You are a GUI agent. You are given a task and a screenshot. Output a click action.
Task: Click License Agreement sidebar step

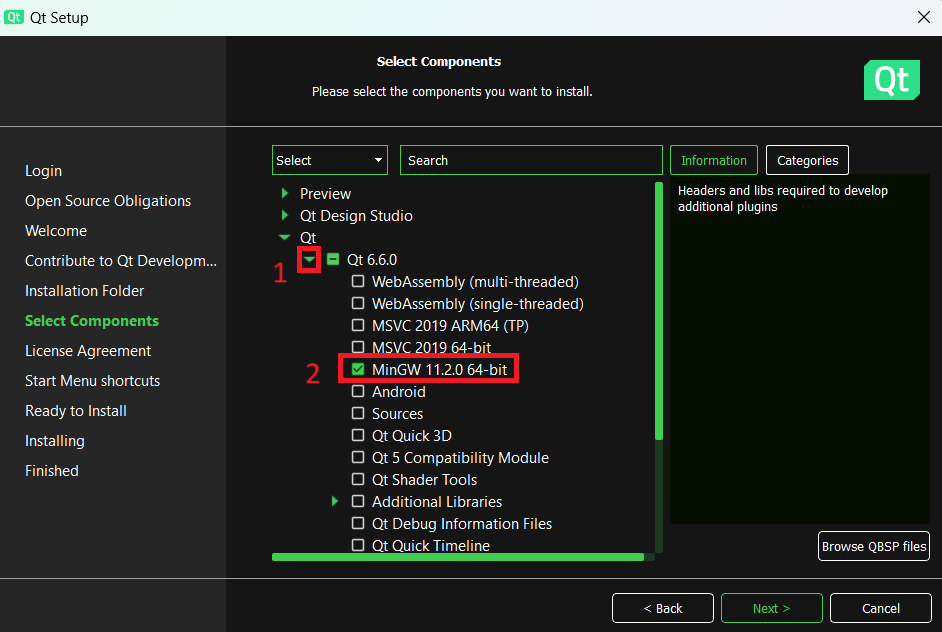(x=88, y=351)
